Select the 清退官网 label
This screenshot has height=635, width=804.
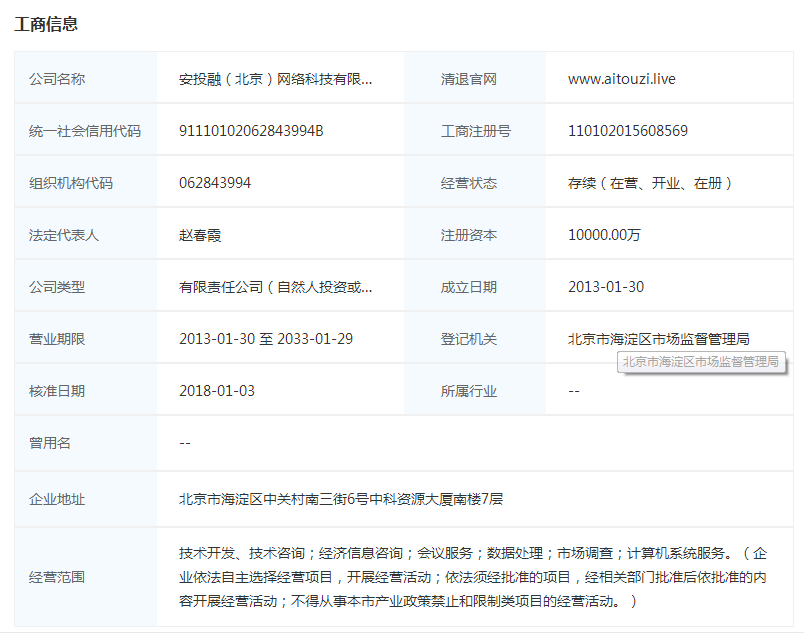(469, 79)
